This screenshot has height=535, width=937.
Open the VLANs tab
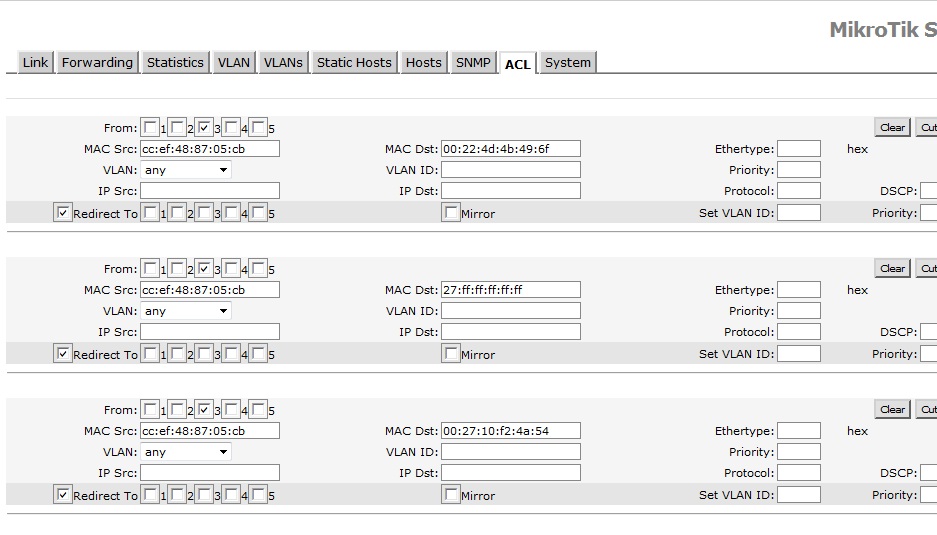(x=283, y=62)
